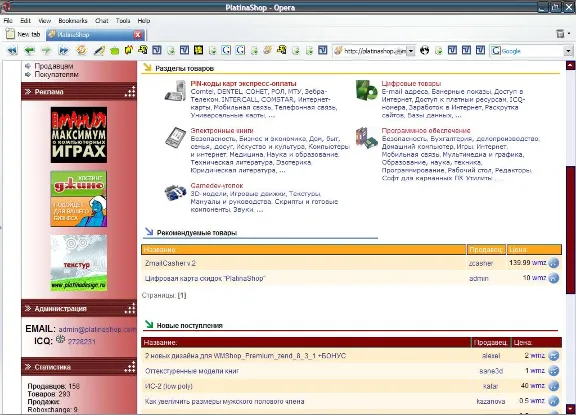Close the PlatinaShop tab with red X
Viewport: 576px width, 415px height.
138,35
